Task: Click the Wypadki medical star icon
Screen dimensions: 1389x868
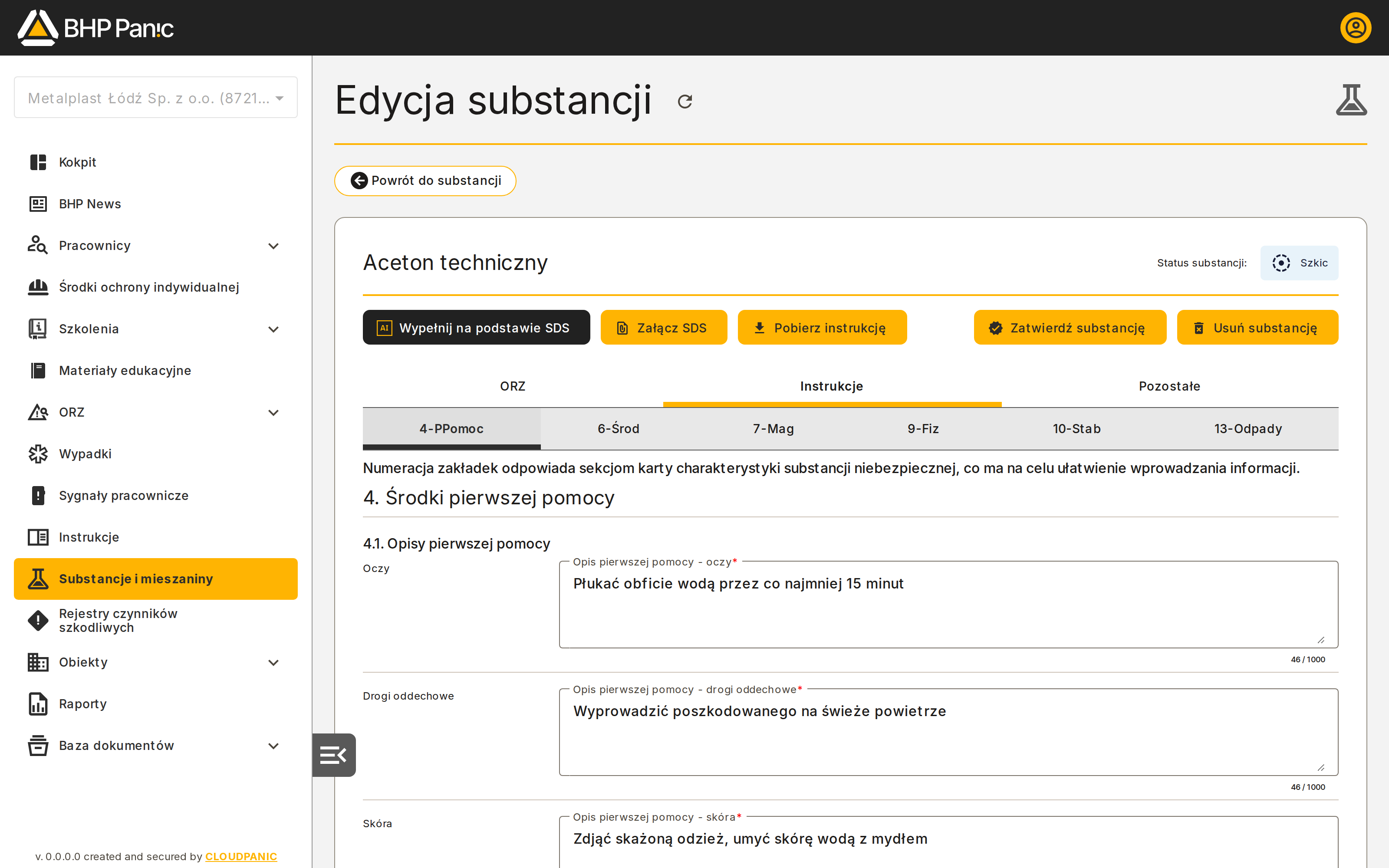Action: pos(38,454)
